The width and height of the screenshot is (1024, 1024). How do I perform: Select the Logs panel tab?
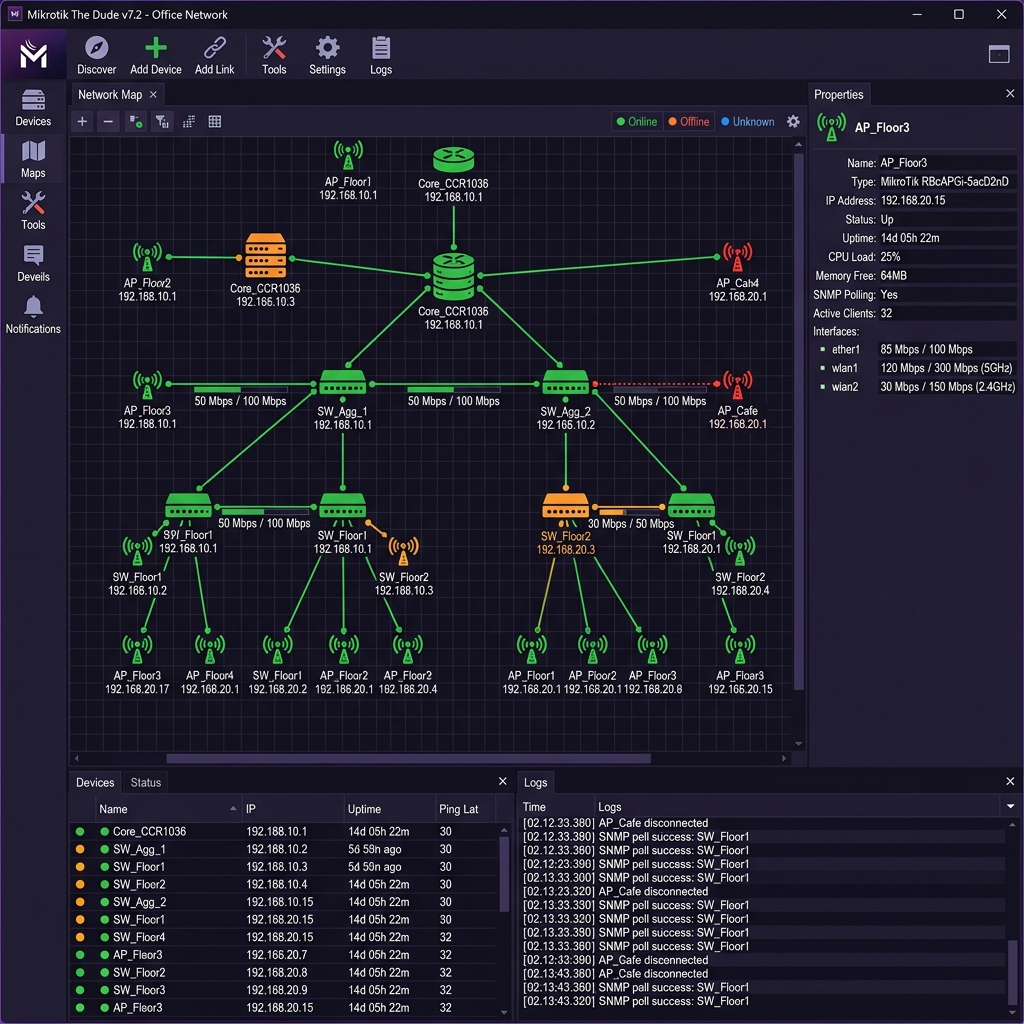pyautogui.click(x=536, y=782)
